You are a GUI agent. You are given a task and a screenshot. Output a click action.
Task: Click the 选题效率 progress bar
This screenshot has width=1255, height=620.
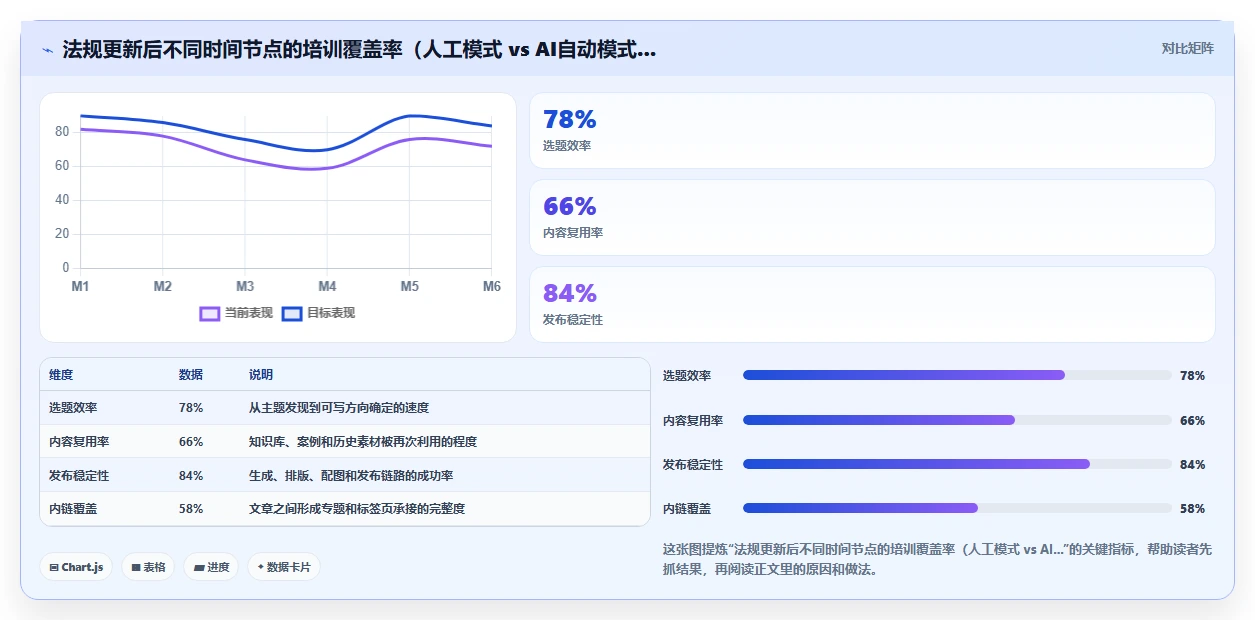pyautogui.click(x=957, y=375)
